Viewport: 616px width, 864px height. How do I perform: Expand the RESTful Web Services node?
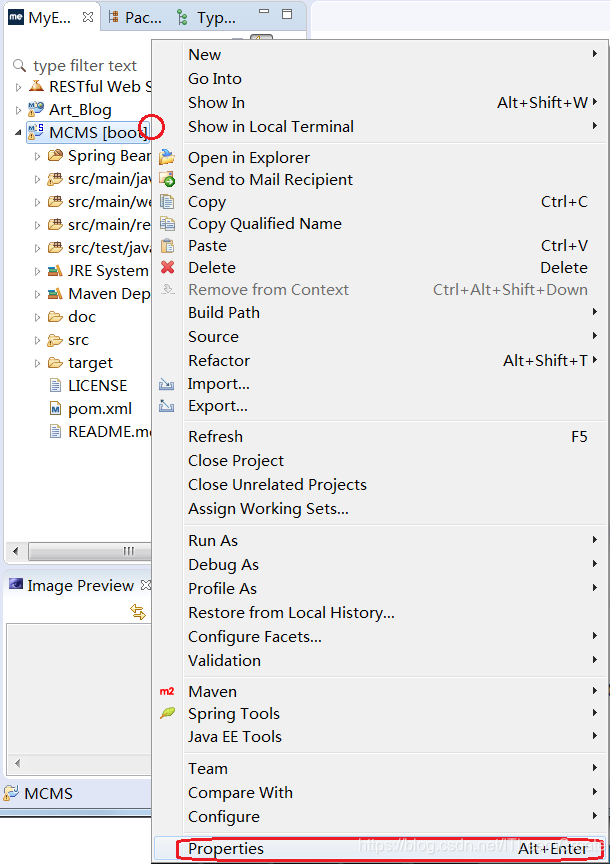click(x=18, y=87)
